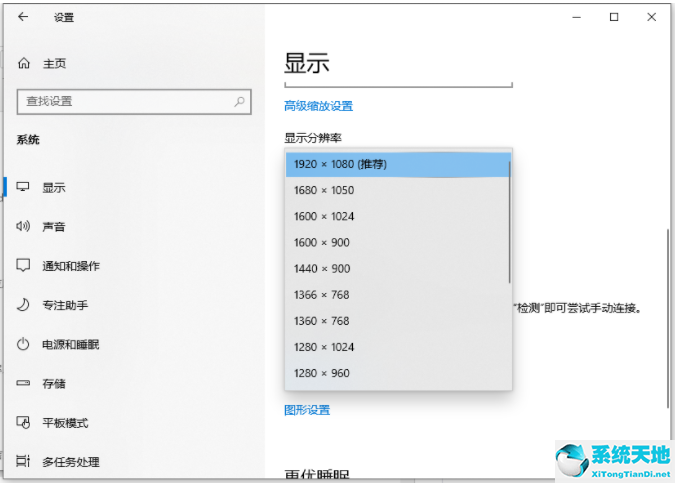675x483 pixels.
Task: Select 1360 × 768 resolution
Action: (398, 321)
